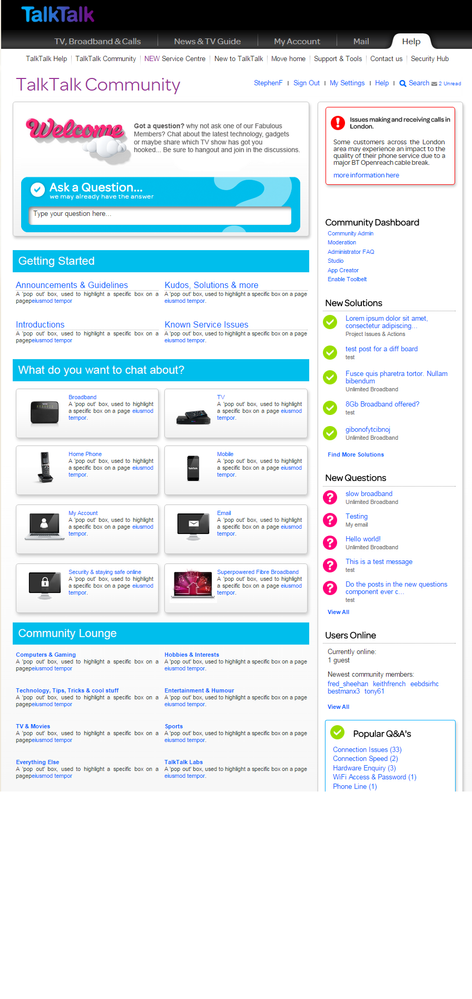The height and width of the screenshot is (999, 472).
Task: Click the TV set-top box image
Action: [194, 415]
